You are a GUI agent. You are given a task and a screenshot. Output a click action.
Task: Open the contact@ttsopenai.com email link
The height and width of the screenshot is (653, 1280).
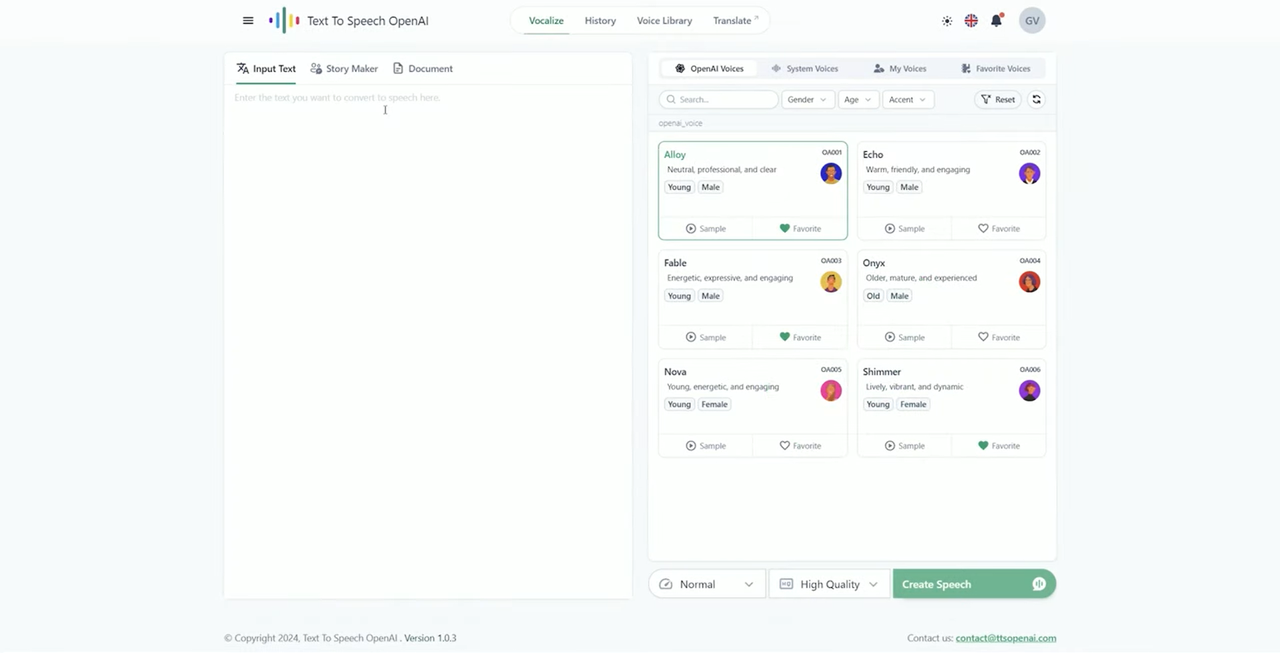coord(1006,637)
